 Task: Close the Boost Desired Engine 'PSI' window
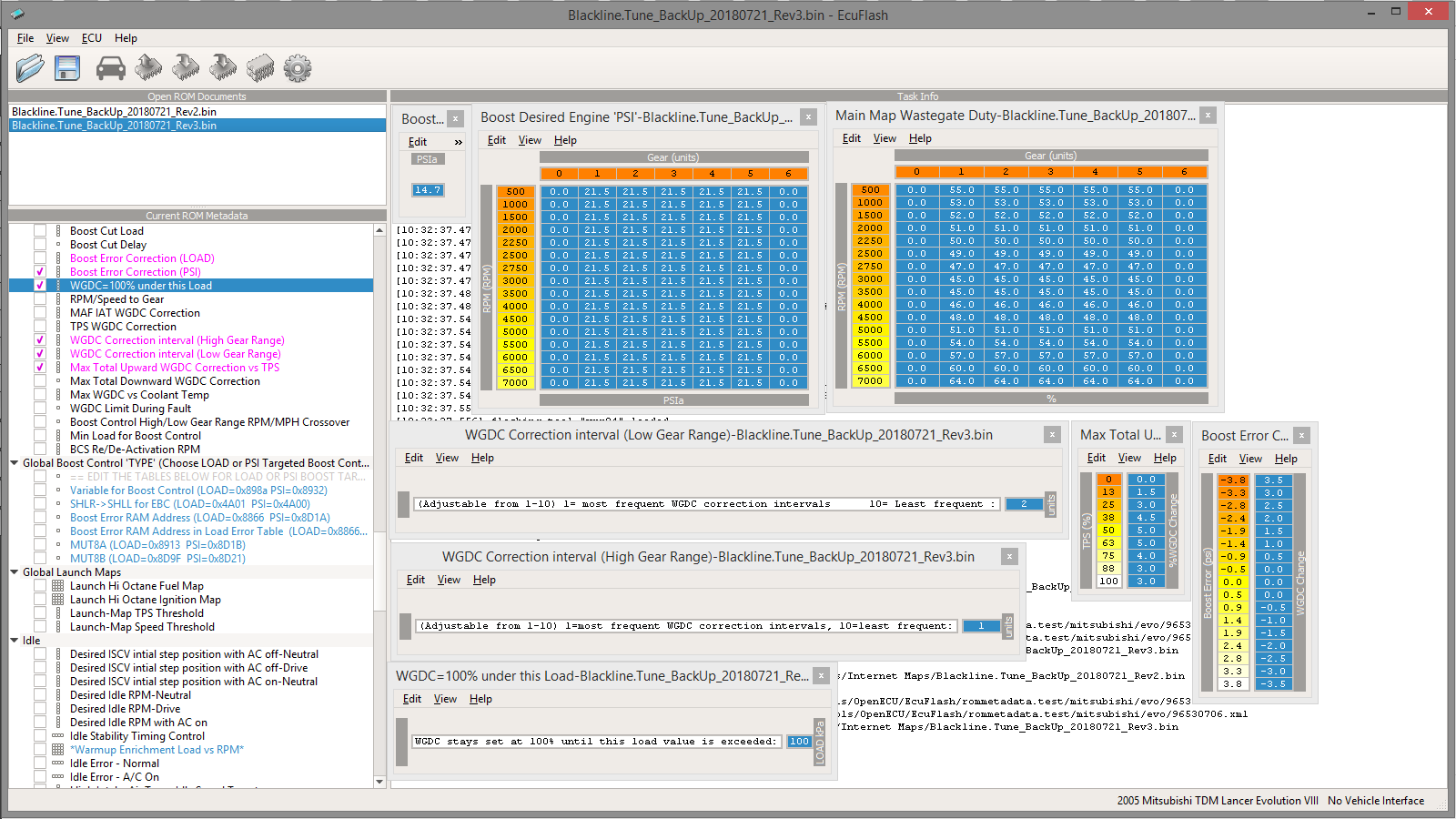pyautogui.click(x=807, y=117)
